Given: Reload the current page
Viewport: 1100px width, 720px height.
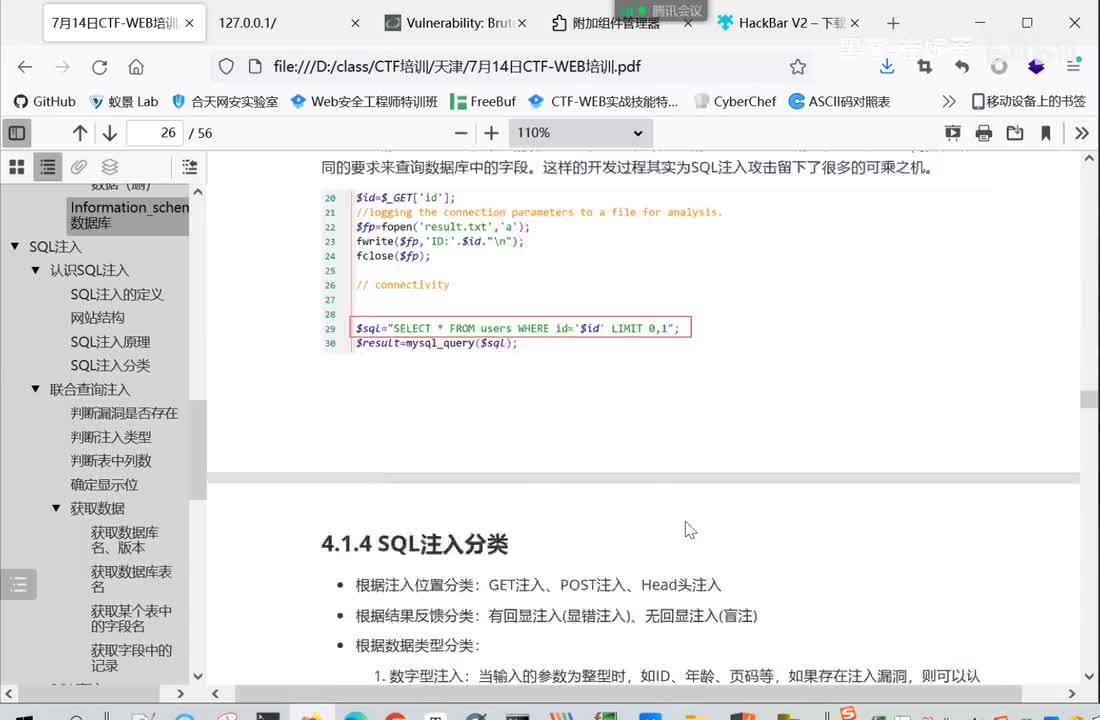Looking at the screenshot, I should [x=99, y=67].
